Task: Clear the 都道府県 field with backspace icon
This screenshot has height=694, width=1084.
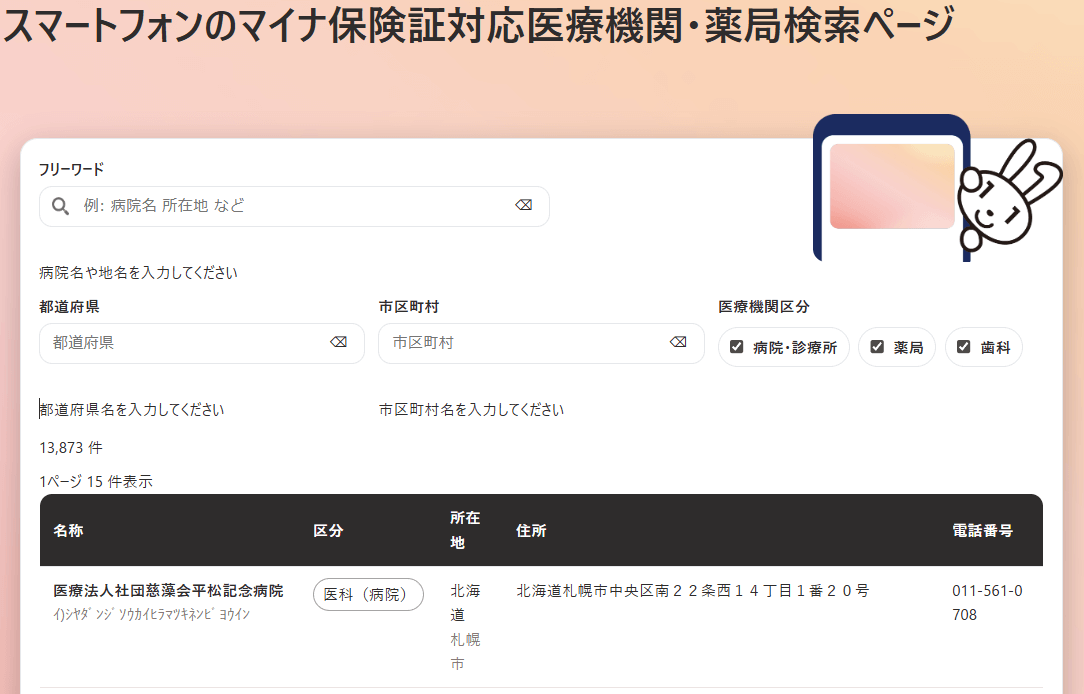Action: coord(338,343)
